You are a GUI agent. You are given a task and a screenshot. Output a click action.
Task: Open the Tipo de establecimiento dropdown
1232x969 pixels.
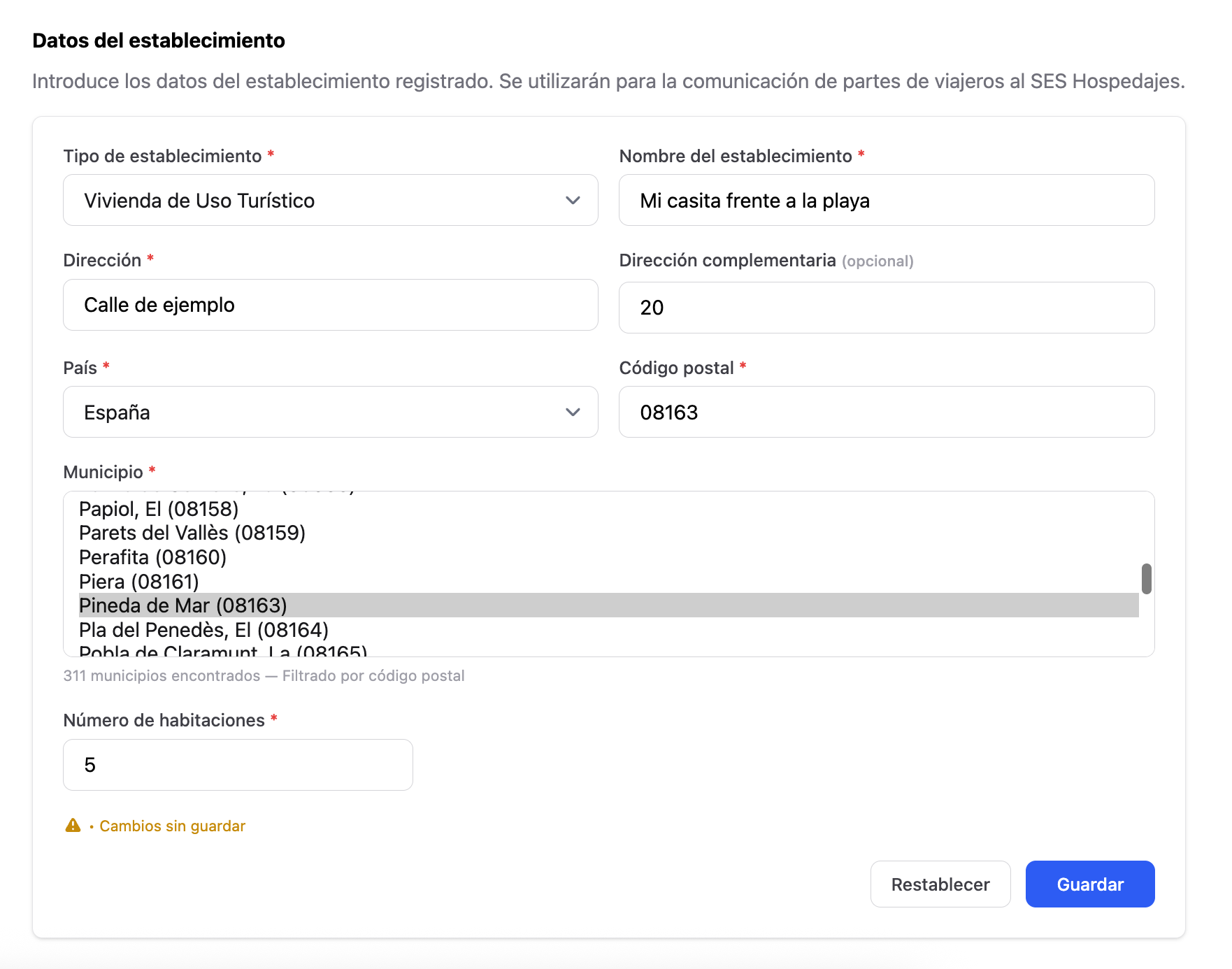(x=330, y=200)
